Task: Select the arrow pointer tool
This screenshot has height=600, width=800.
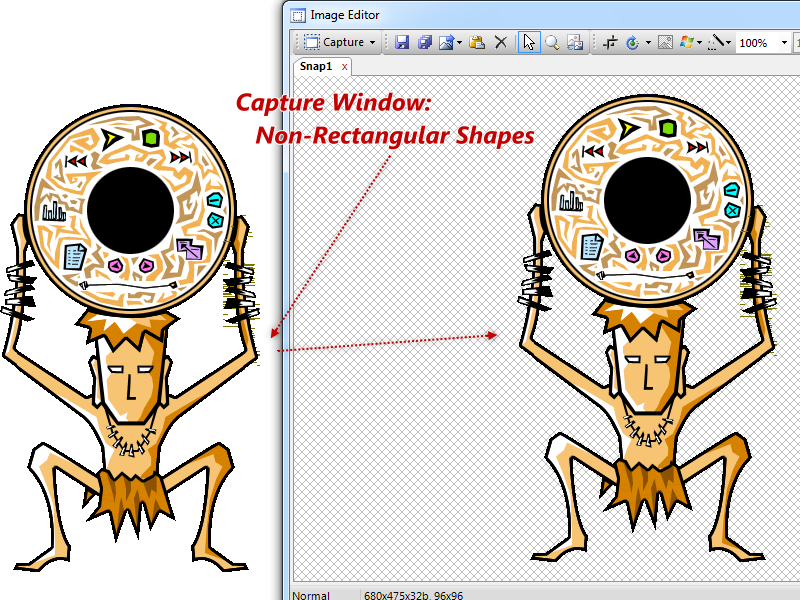Action: 529,42
